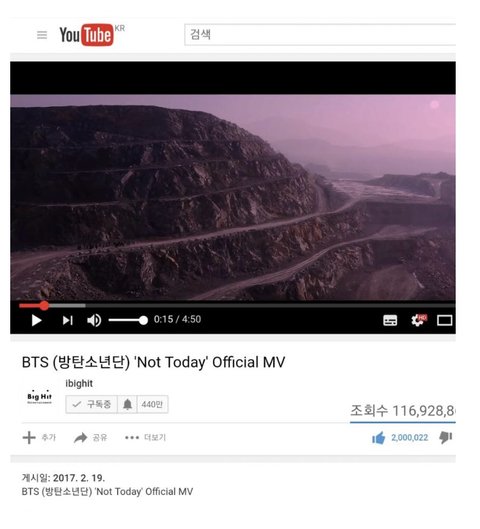
Task: Switch to theater mode
Action: point(444,320)
